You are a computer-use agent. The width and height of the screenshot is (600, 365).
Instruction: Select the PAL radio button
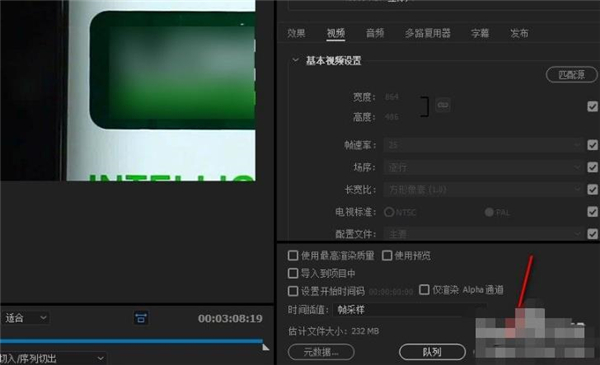(x=489, y=212)
